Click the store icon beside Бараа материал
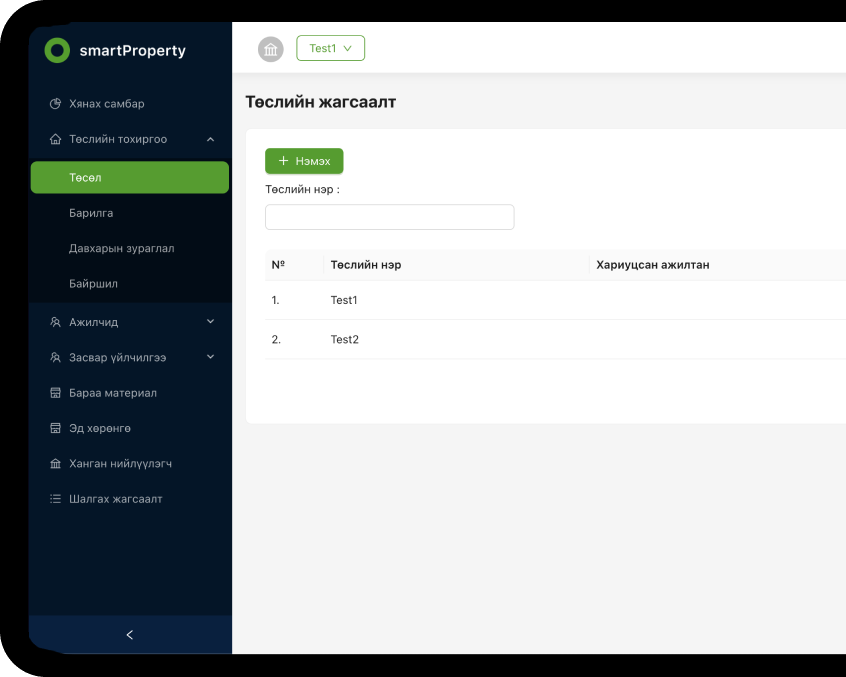Viewport: 846px width, 677px height. pos(56,393)
